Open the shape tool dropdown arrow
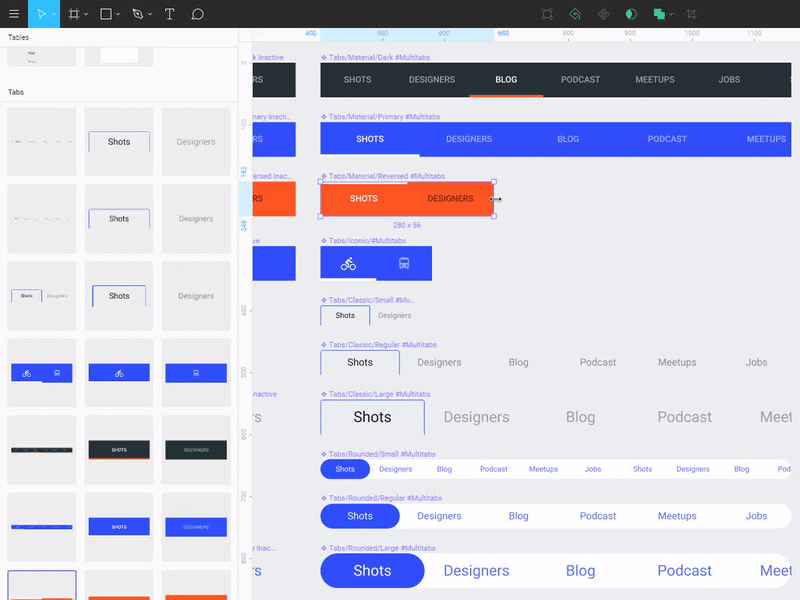Viewport: 800px width, 600px height. [117, 14]
